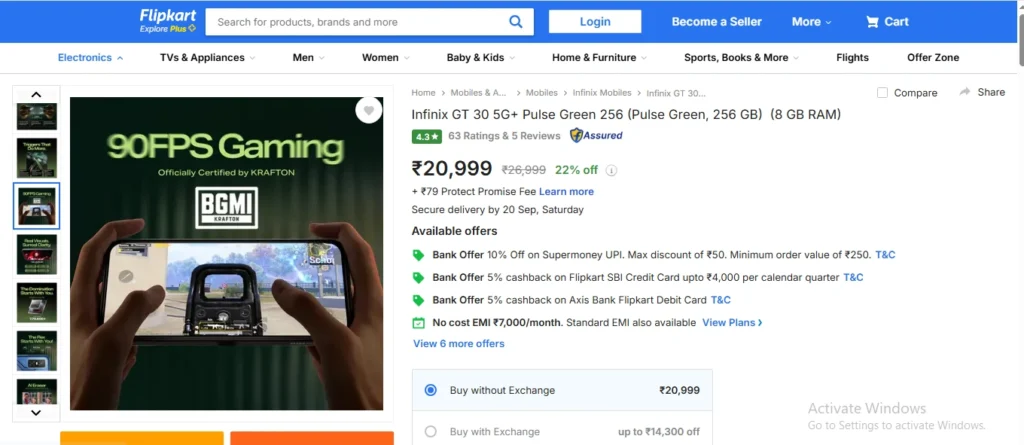Image resolution: width=1024 pixels, height=445 pixels.
Task: Expand the More dropdown in header
Action: point(812,21)
